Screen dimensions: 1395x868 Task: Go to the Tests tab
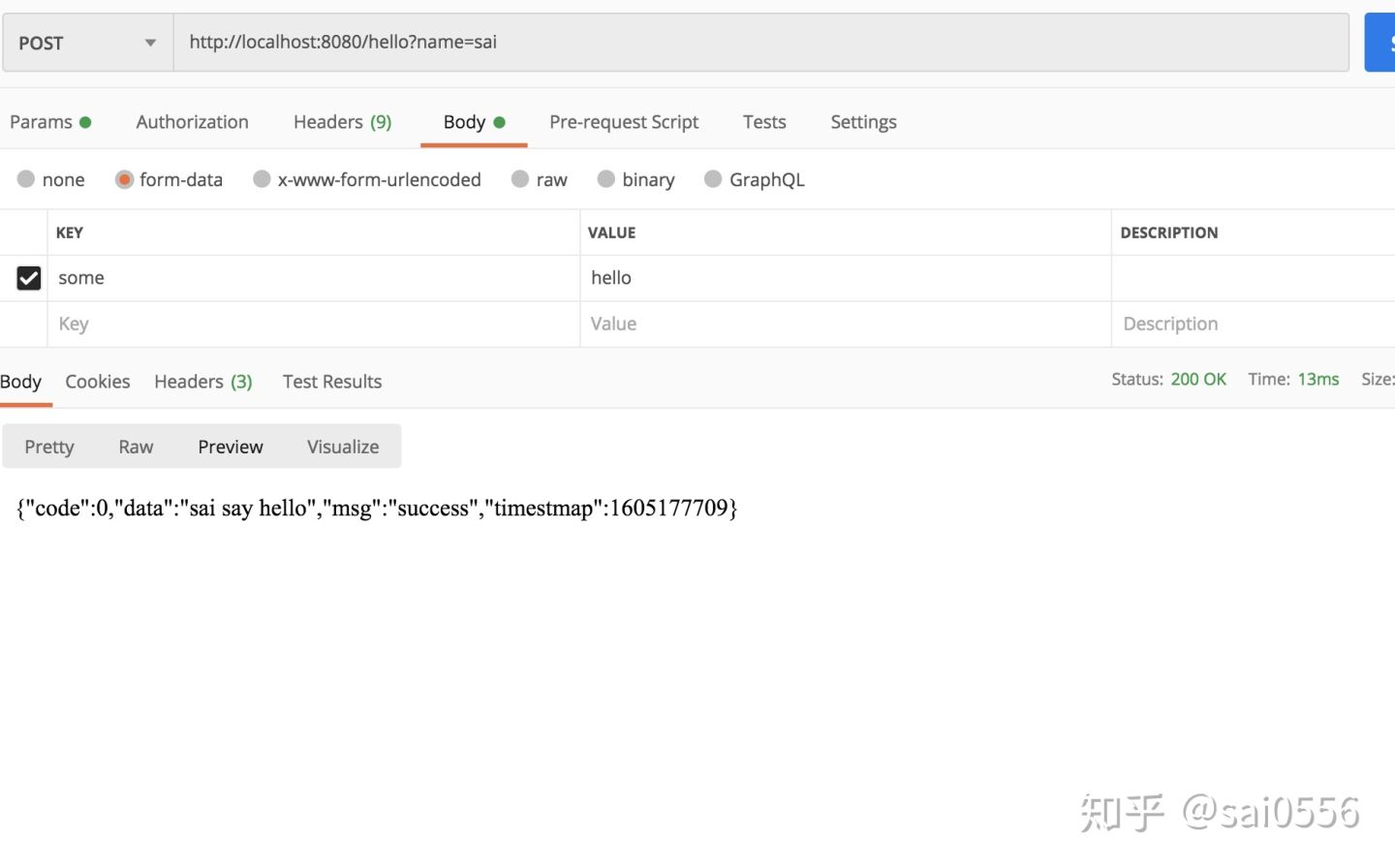point(763,122)
